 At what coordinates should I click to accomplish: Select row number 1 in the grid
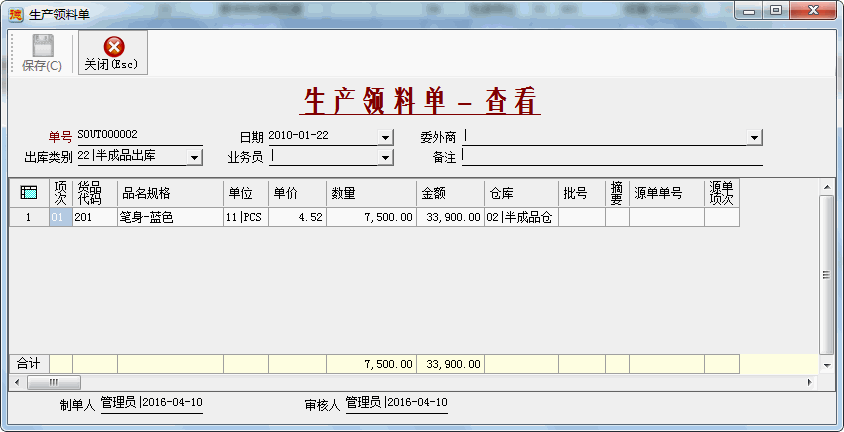point(29,217)
